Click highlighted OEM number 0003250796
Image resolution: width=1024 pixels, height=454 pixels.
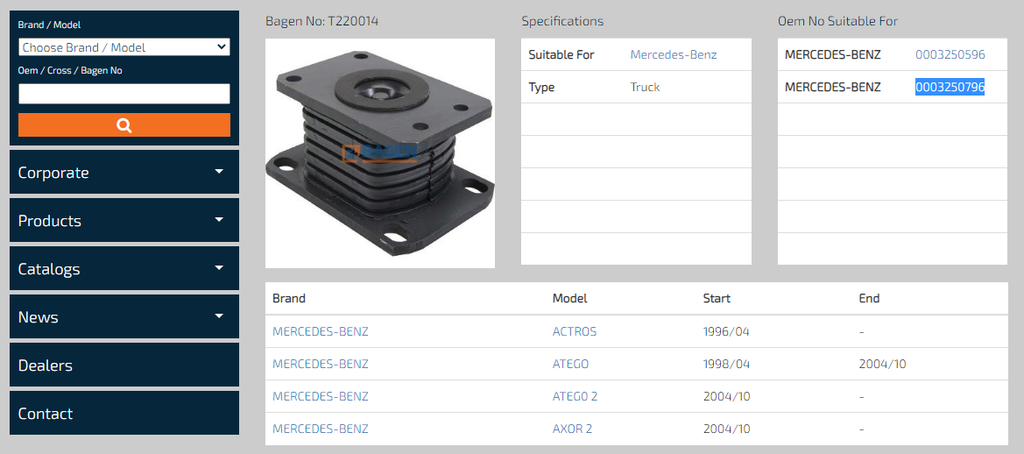tap(950, 87)
